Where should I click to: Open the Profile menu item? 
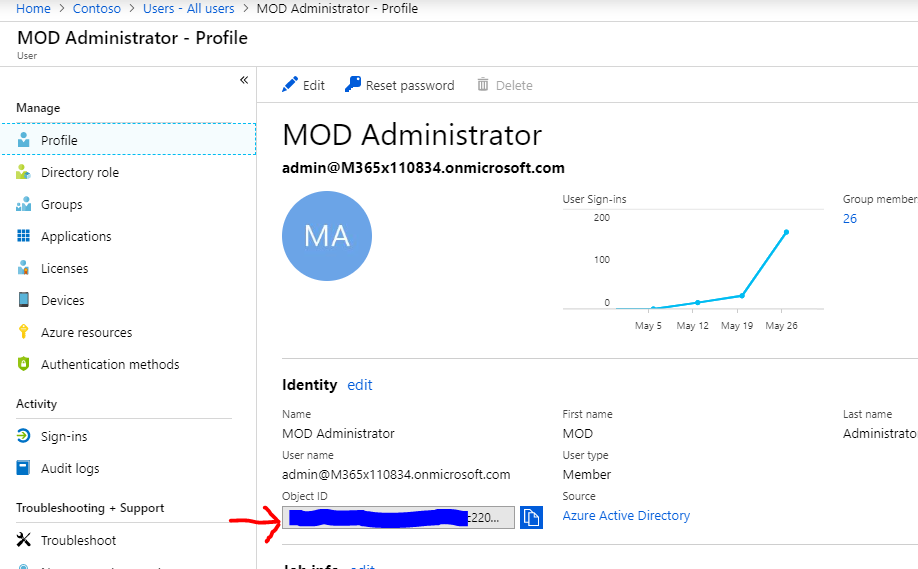click(x=59, y=140)
